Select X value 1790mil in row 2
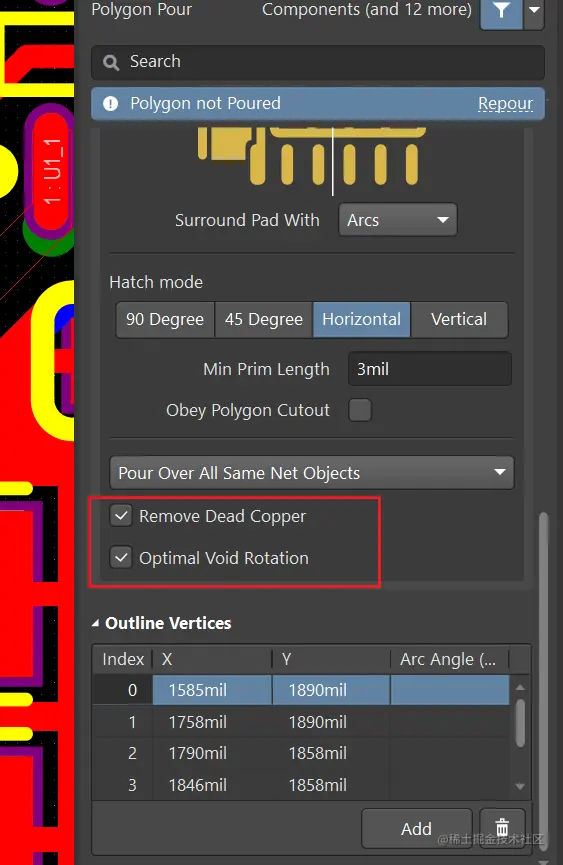 pos(212,753)
